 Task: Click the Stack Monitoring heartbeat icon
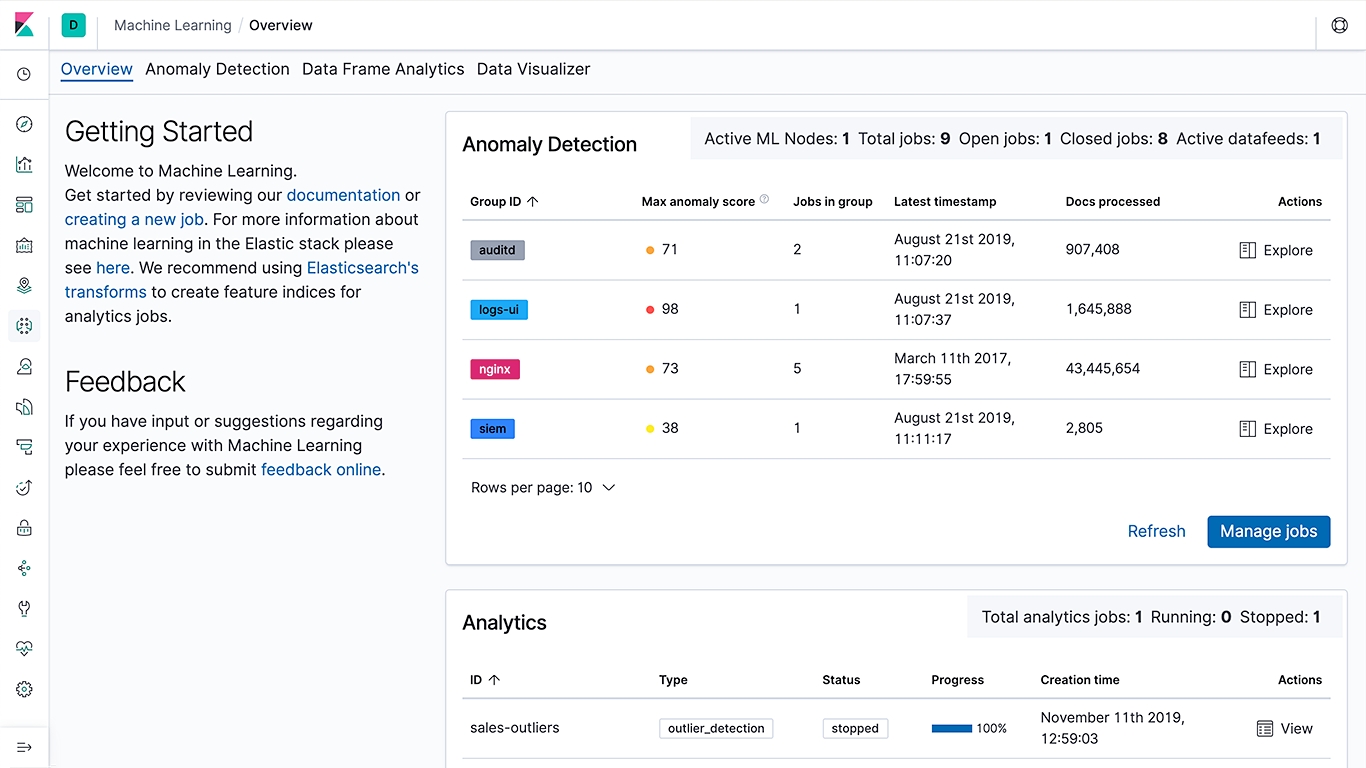pyautogui.click(x=24, y=648)
